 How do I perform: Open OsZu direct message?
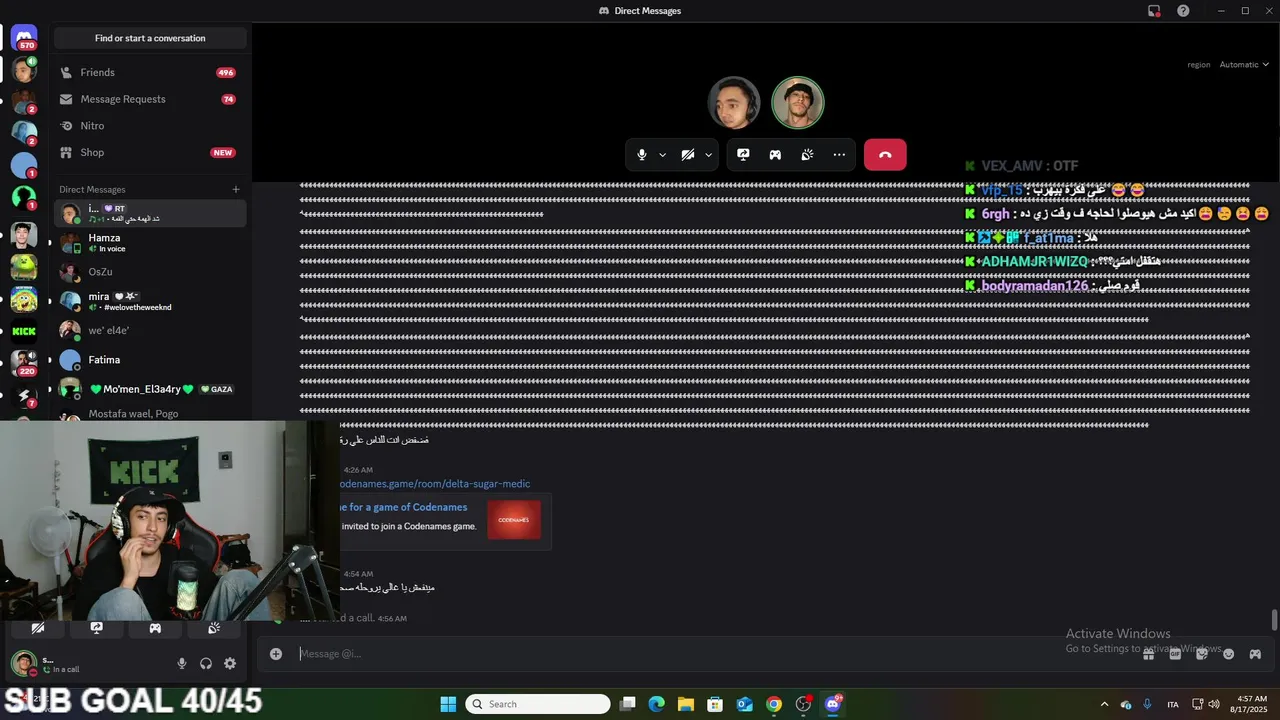[x=150, y=272]
